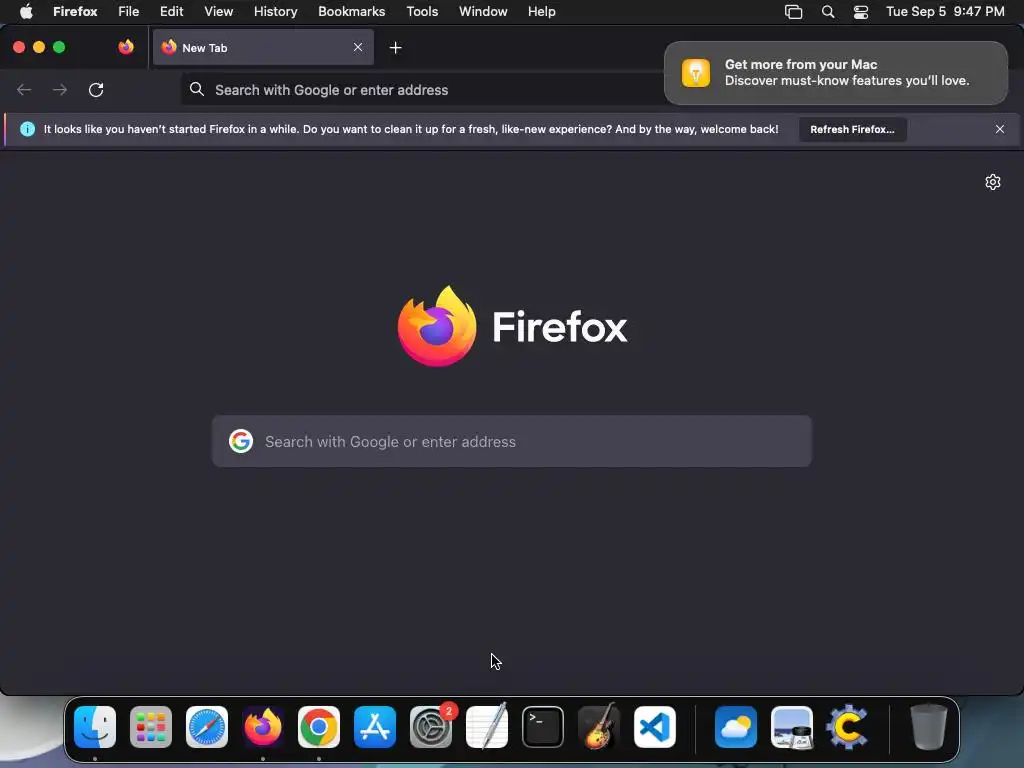Open Stage Manager window icon in menu bar
This screenshot has height=768, width=1024.
click(x=793, y=12)
